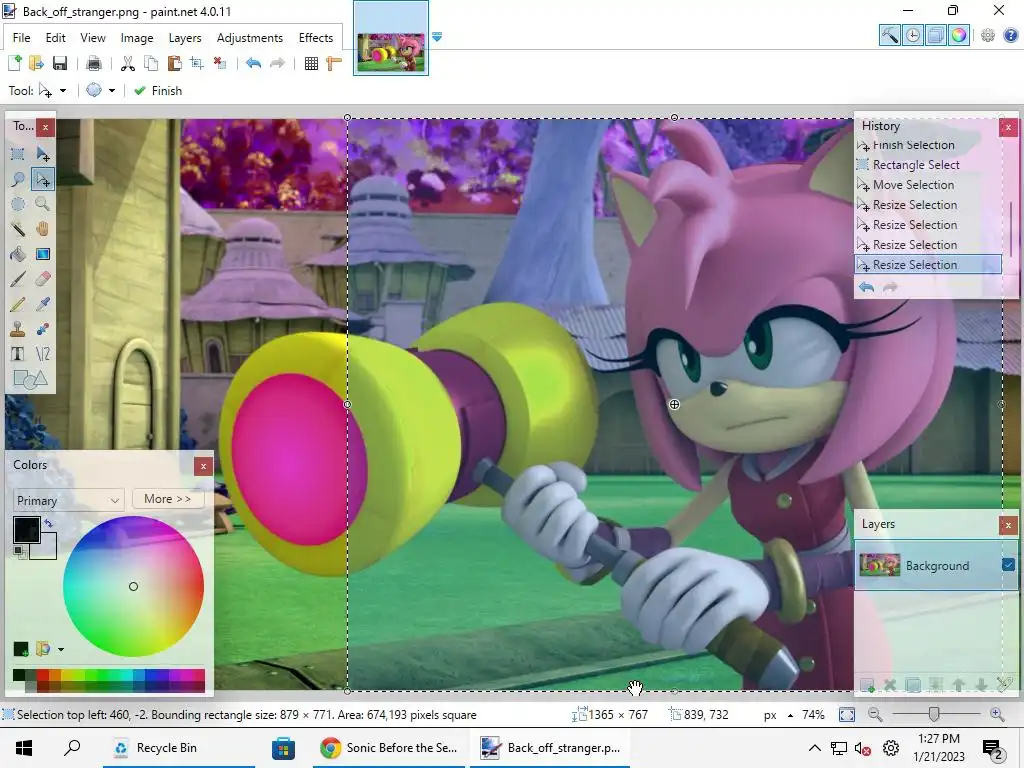Toggle the rulers display
The width and height of the screenshot is (1024, 768).
point(334,63)
